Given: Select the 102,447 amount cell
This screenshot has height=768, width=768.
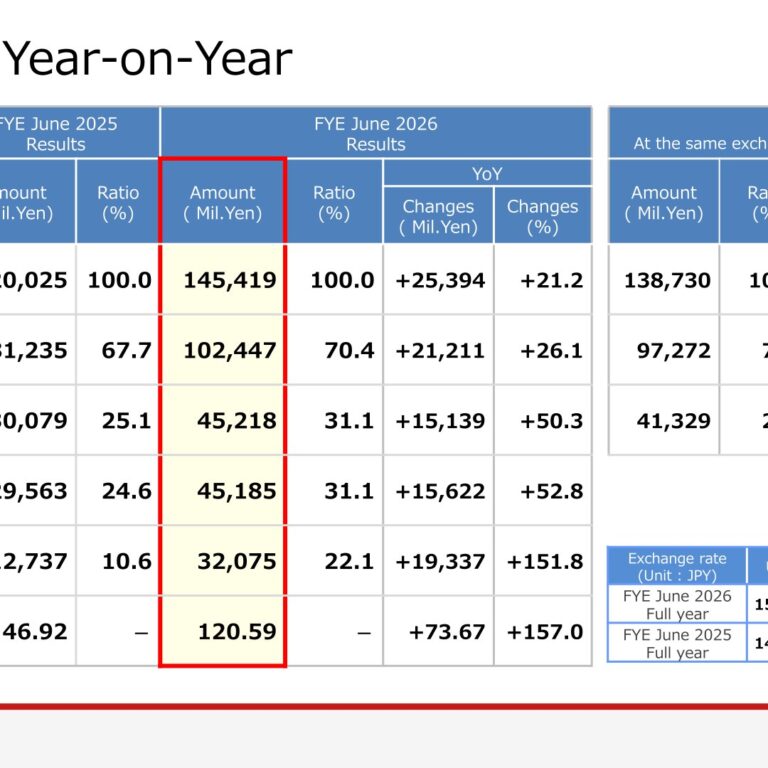Looking at the screenshot, I should (x=223, y=350).
